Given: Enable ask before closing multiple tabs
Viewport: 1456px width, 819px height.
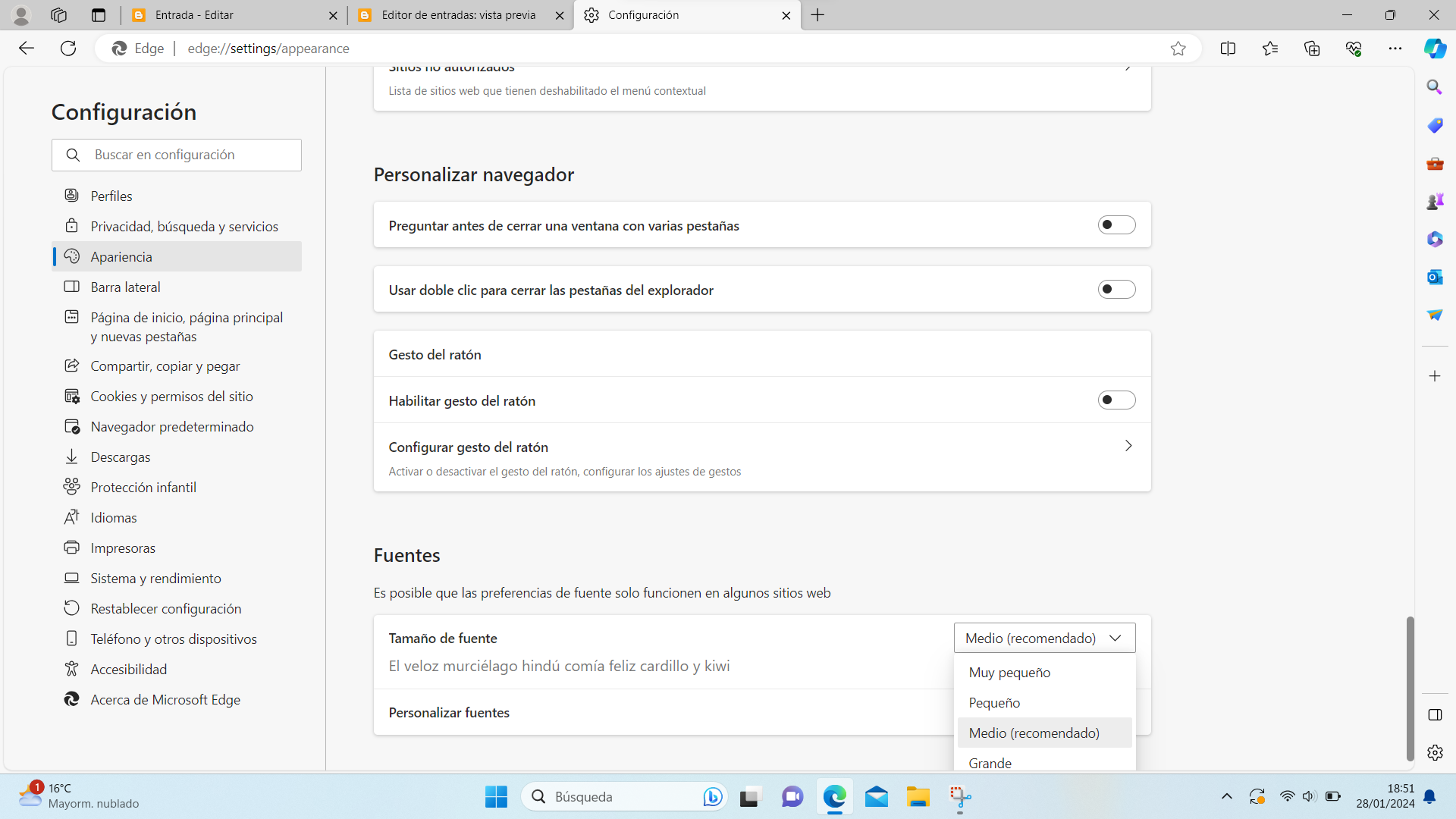Looking at the screenshot, I should 1116,225.
